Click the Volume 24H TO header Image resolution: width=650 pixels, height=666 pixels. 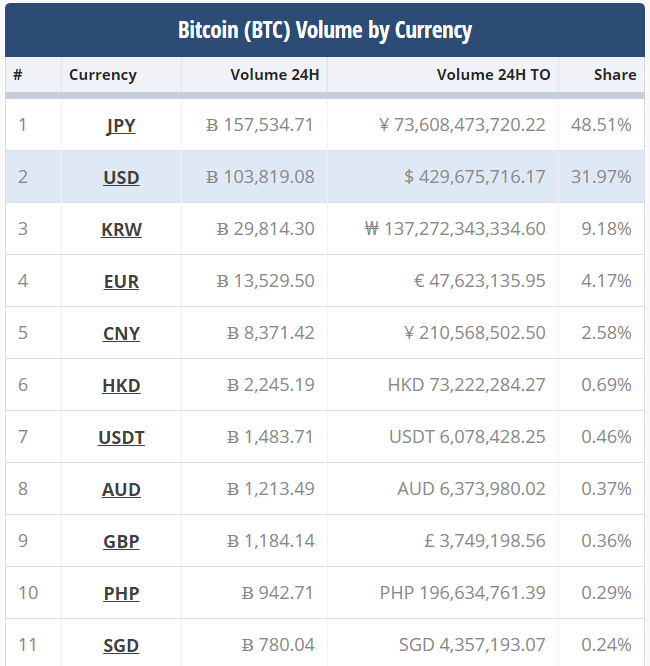pyautogui.click(x=491, y=75)
